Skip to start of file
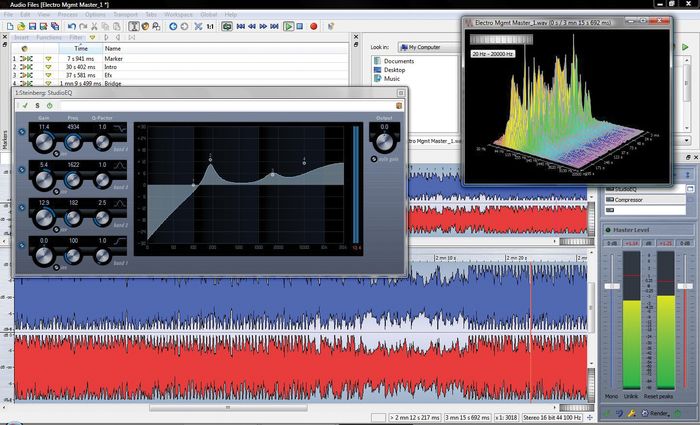This screenshot has width=700, height=425. click(241, 26)
